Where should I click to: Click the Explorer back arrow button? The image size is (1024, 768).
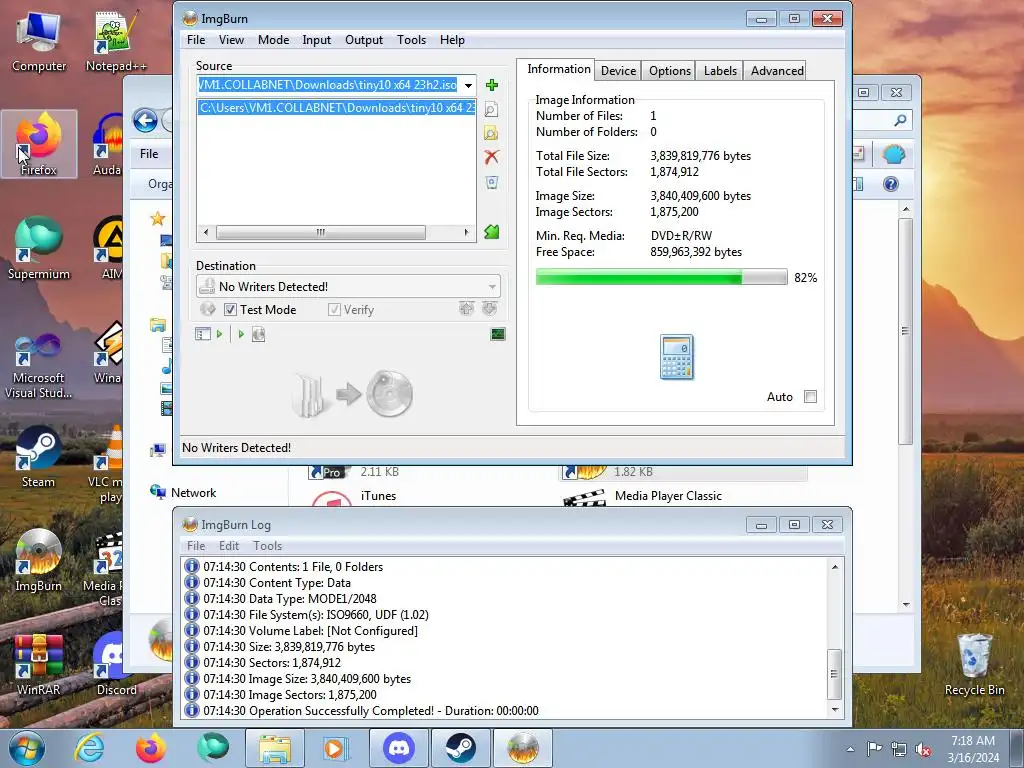145,120
